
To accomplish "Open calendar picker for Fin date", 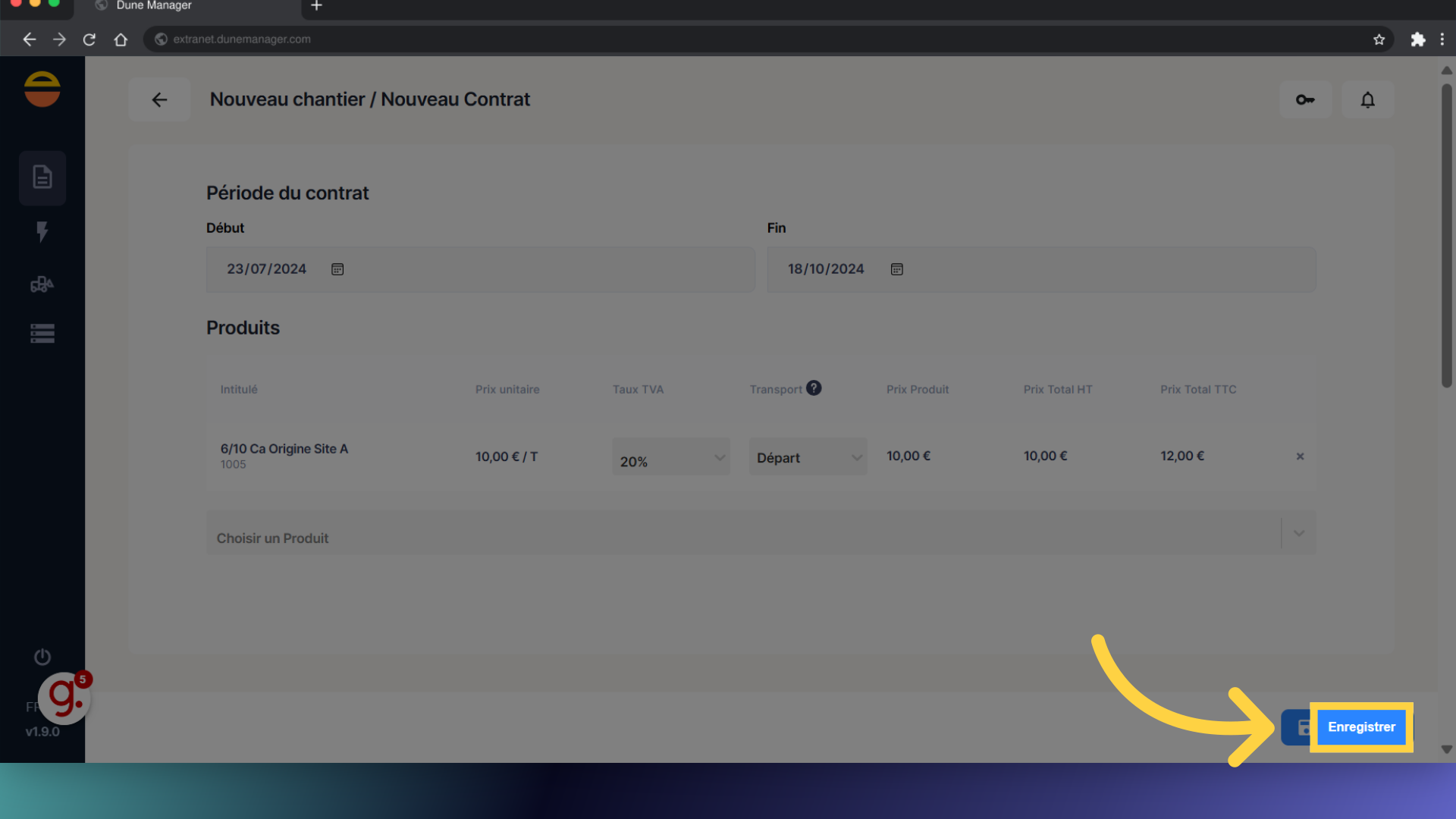I will [x=897, y=269].
